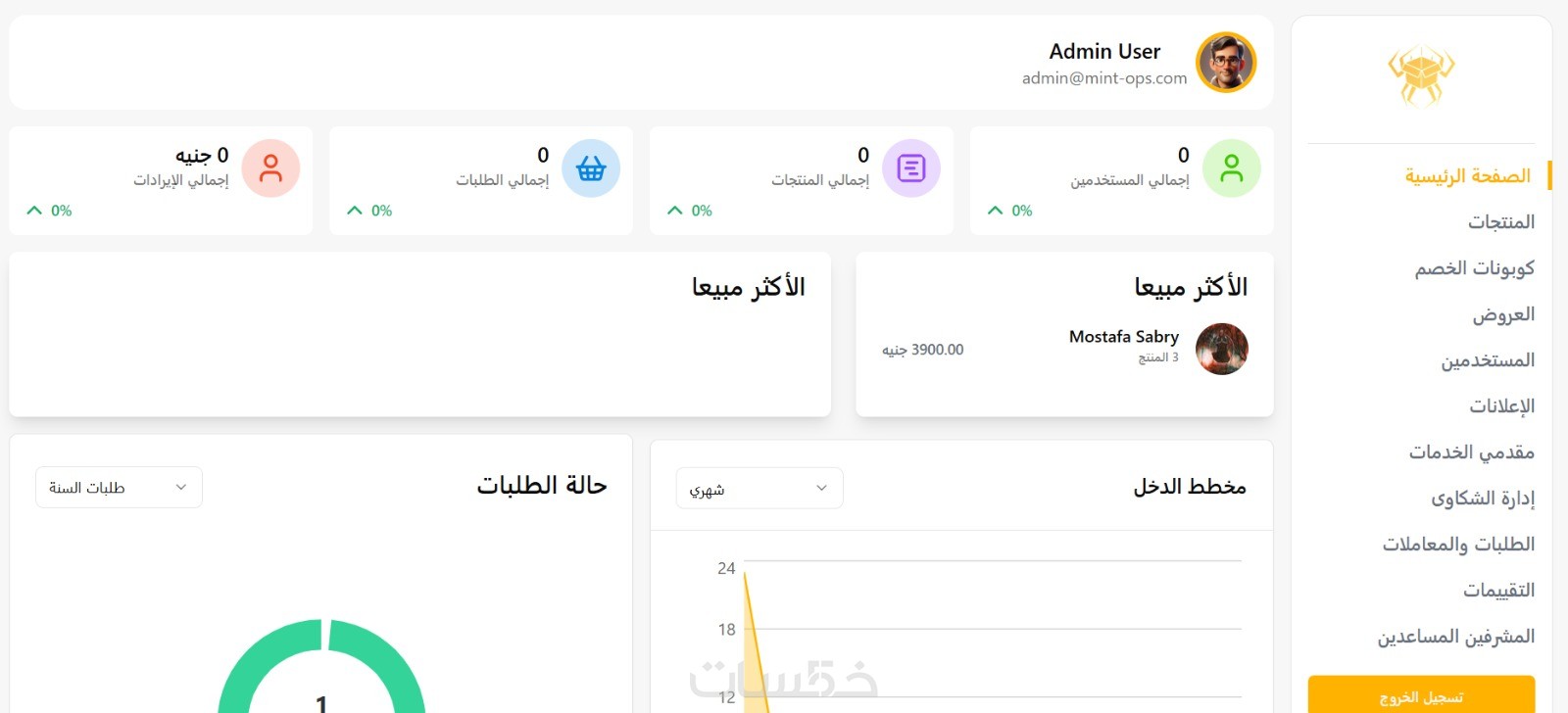Click the إجمالي المنتجات label
The height and width of the screenshot is (713, 1568).
819,180
